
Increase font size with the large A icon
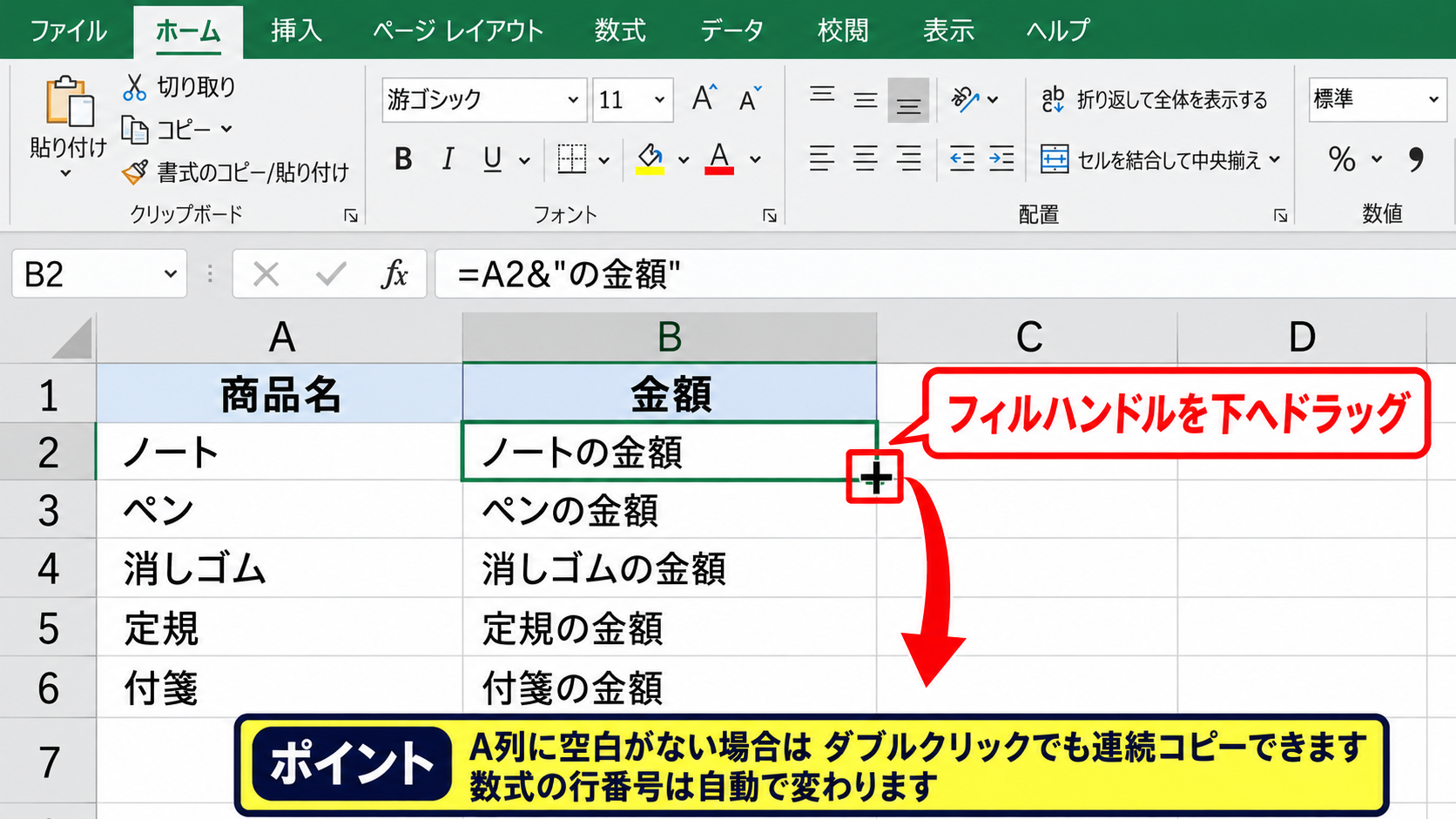(704, 98)
